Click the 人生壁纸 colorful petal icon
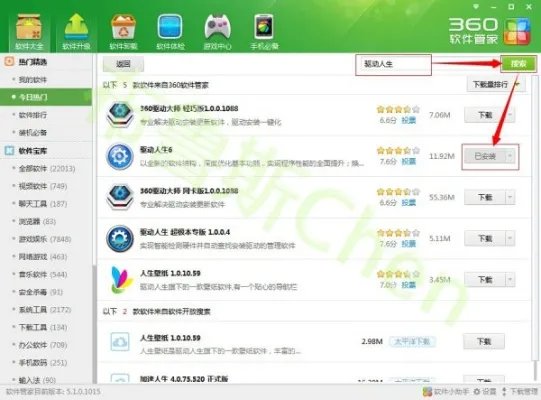 [121, 279]
